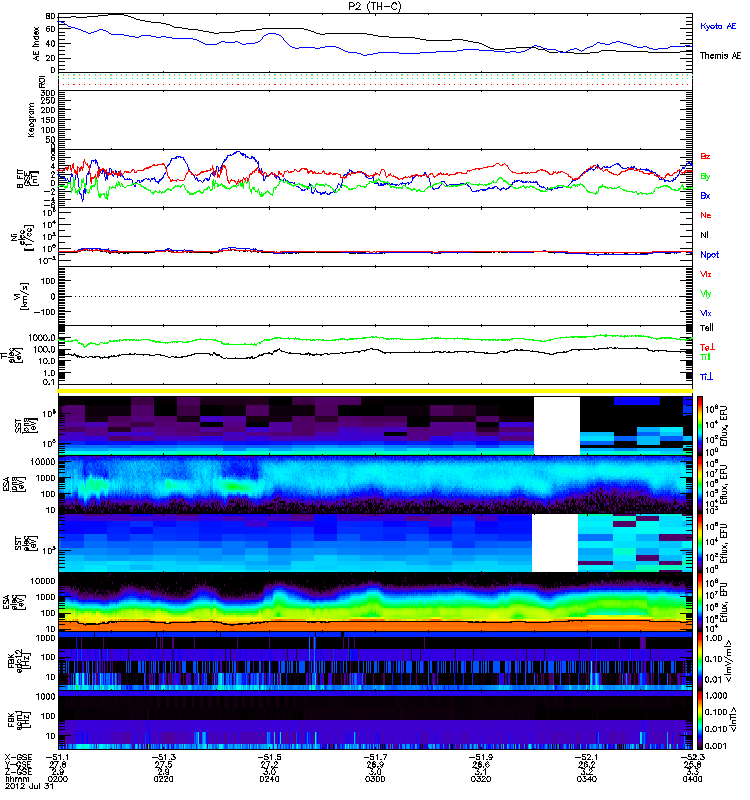The width and height of the screenshot is (750, 800).
Task: Click the SST ions Eflux color bar
Action: pos(699,426)
